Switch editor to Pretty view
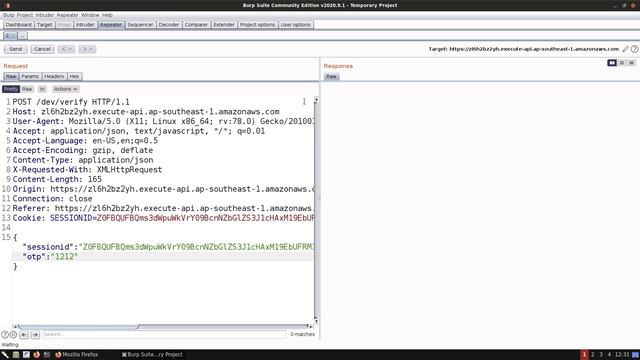 (x=11, y=89)
